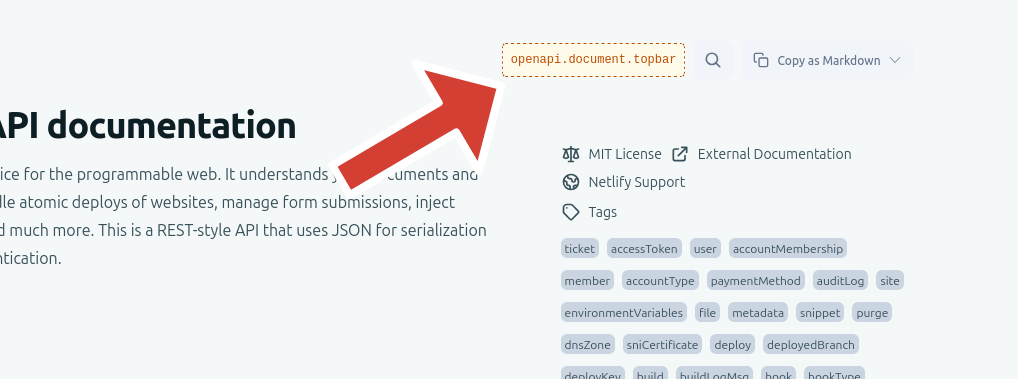The width and height of the screenshot is (1018, 379).
Task: Click the copy icon beside Copy as Markdown
Action: tap(760, 60)
